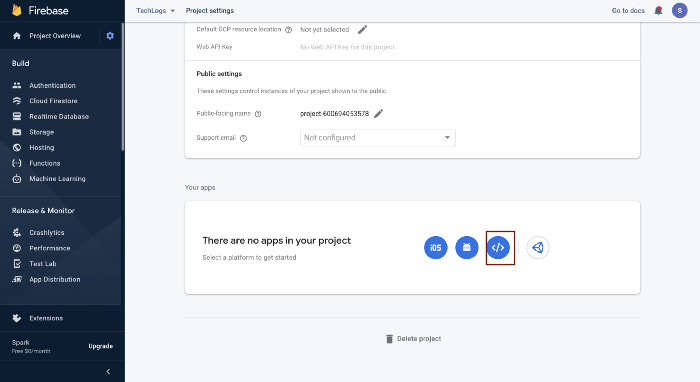
Task: Show help for GCP resource location
Action: coord(288,30)
